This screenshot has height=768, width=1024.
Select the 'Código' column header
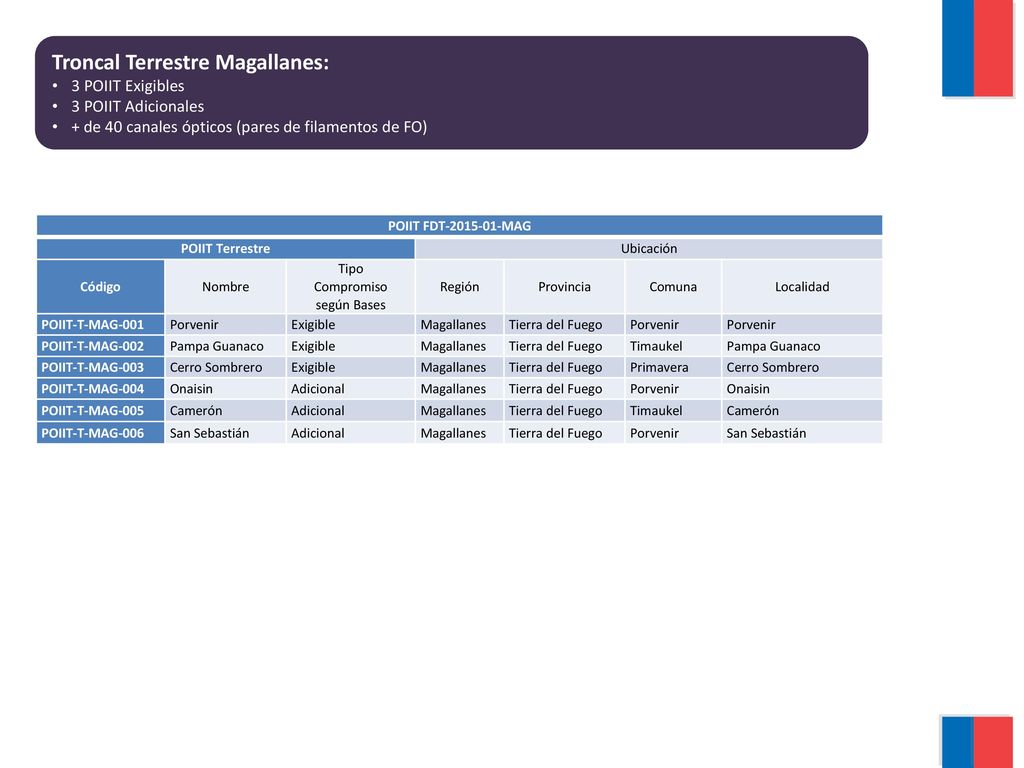click(x=100, y=287)
